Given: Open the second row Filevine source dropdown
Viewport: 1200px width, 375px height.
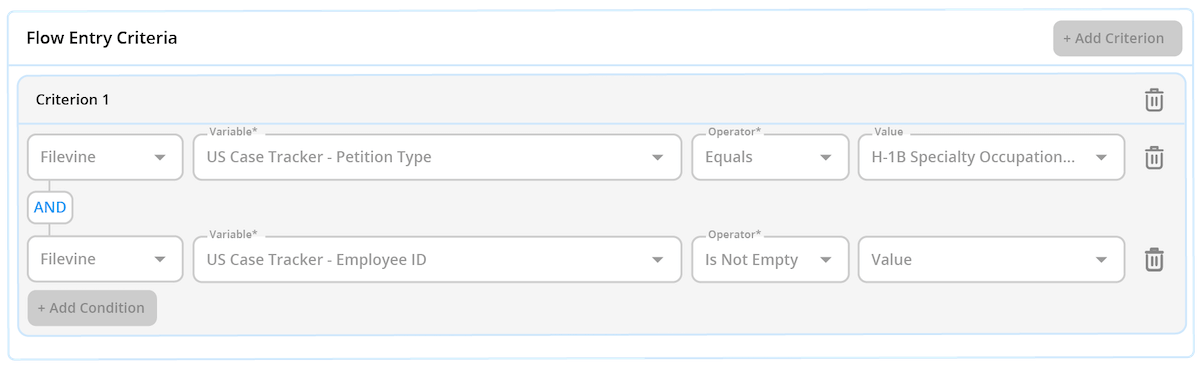Looking at the screenshot, I should (x=105, y=259).
